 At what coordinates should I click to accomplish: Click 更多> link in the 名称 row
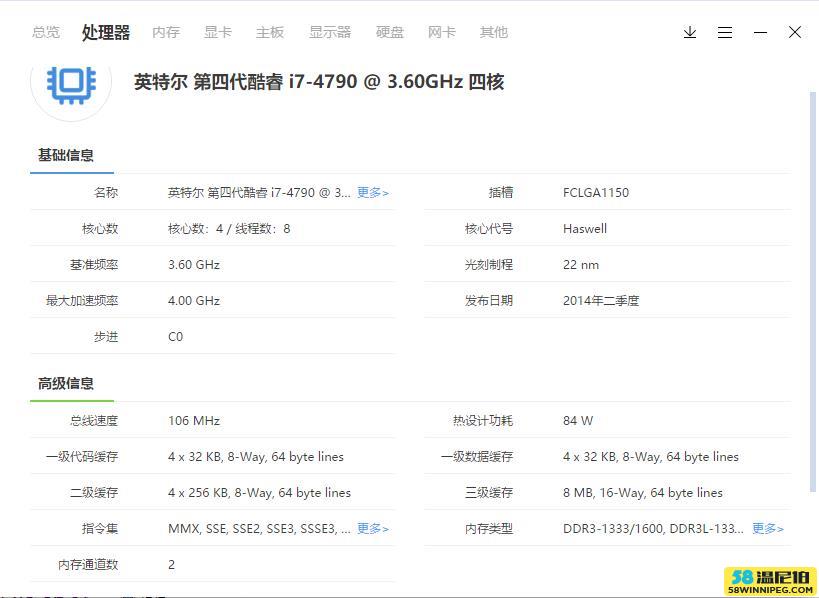373,193
